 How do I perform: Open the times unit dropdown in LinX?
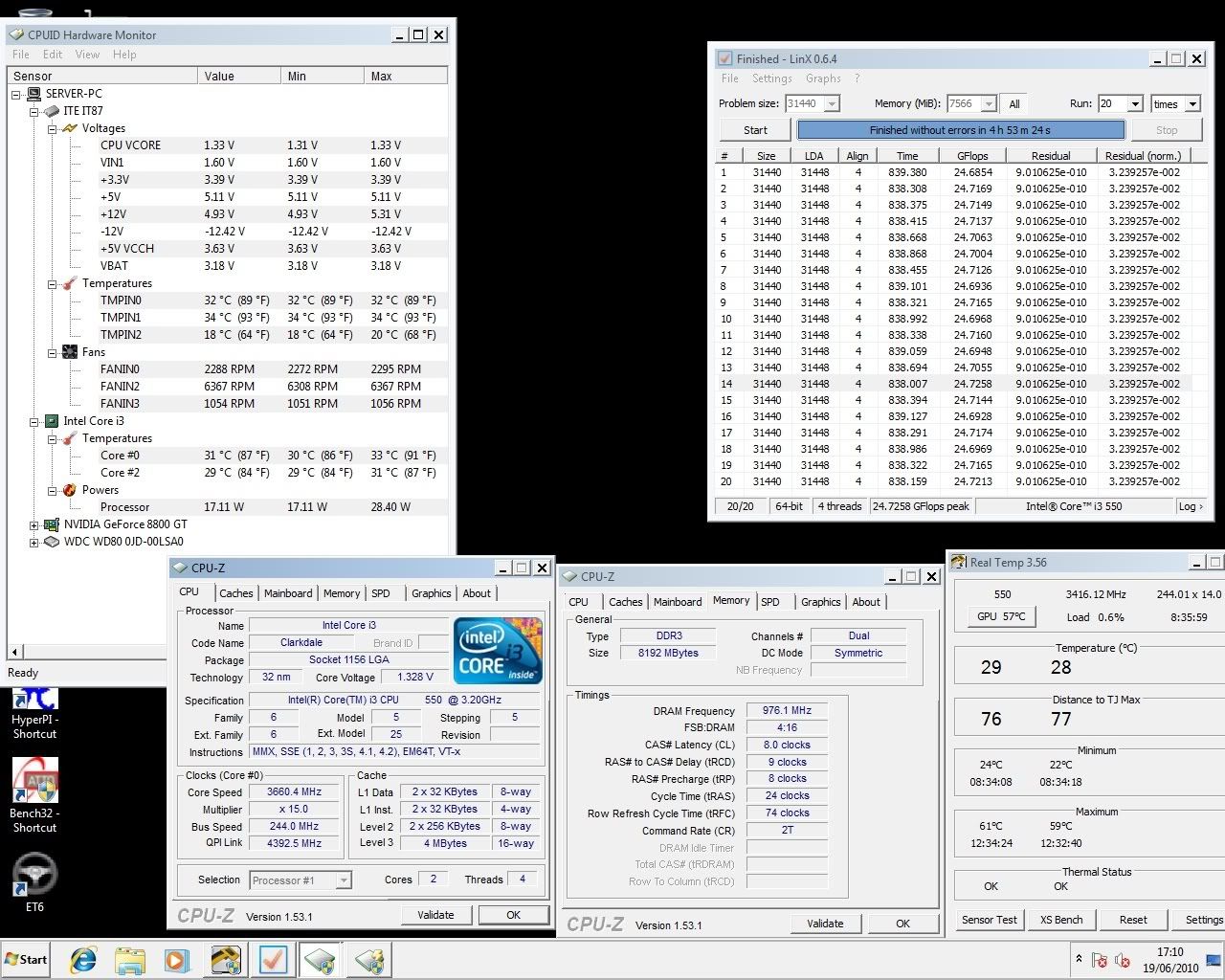[1192, 103]
